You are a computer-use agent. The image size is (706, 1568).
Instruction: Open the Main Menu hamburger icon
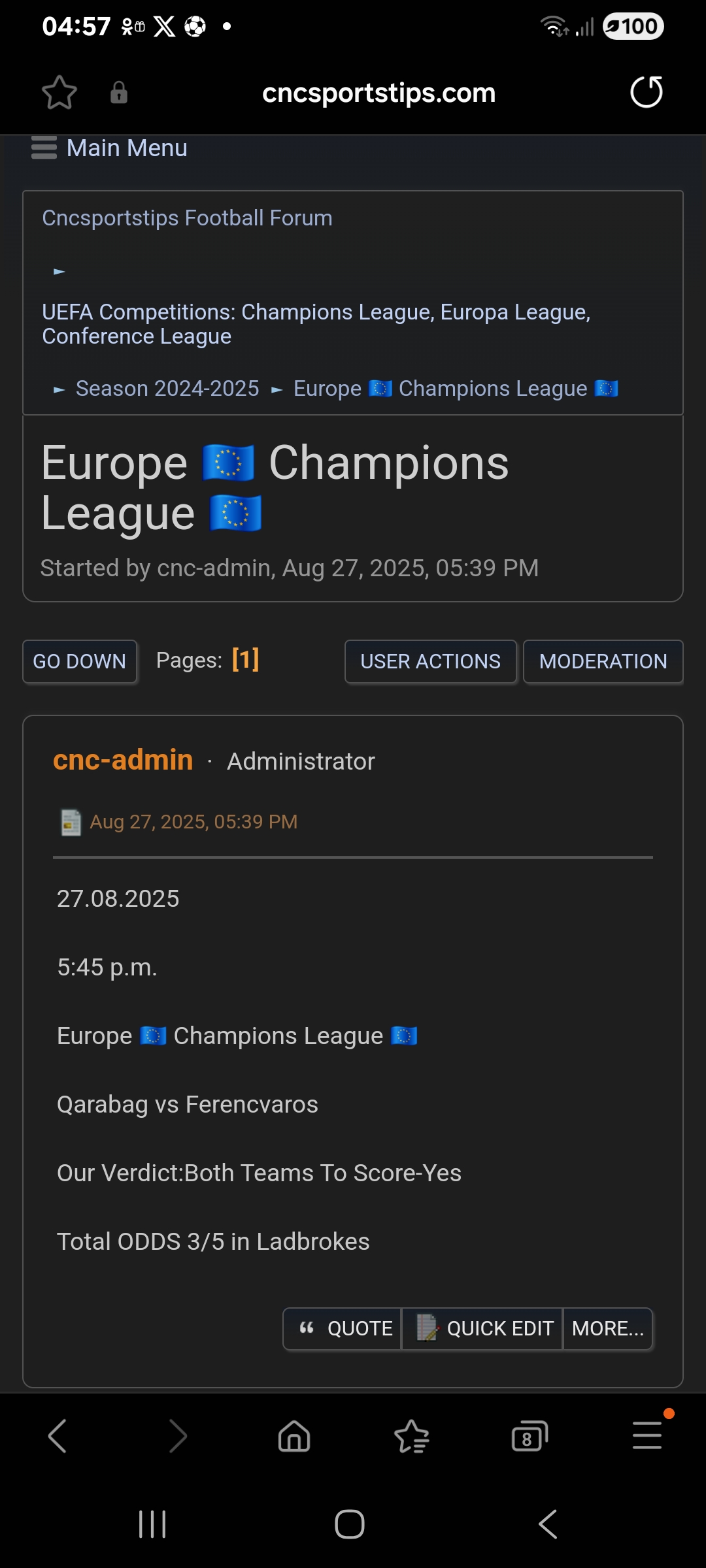point(44,148)
